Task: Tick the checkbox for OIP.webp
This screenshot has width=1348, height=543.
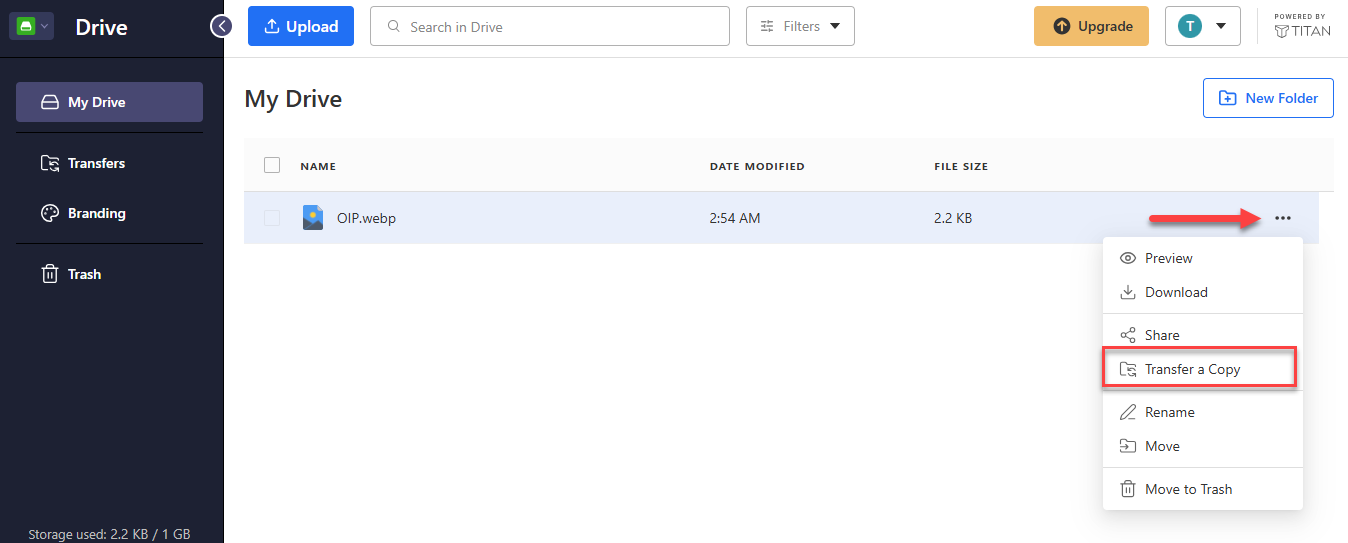Action: (x=272, y=218)
